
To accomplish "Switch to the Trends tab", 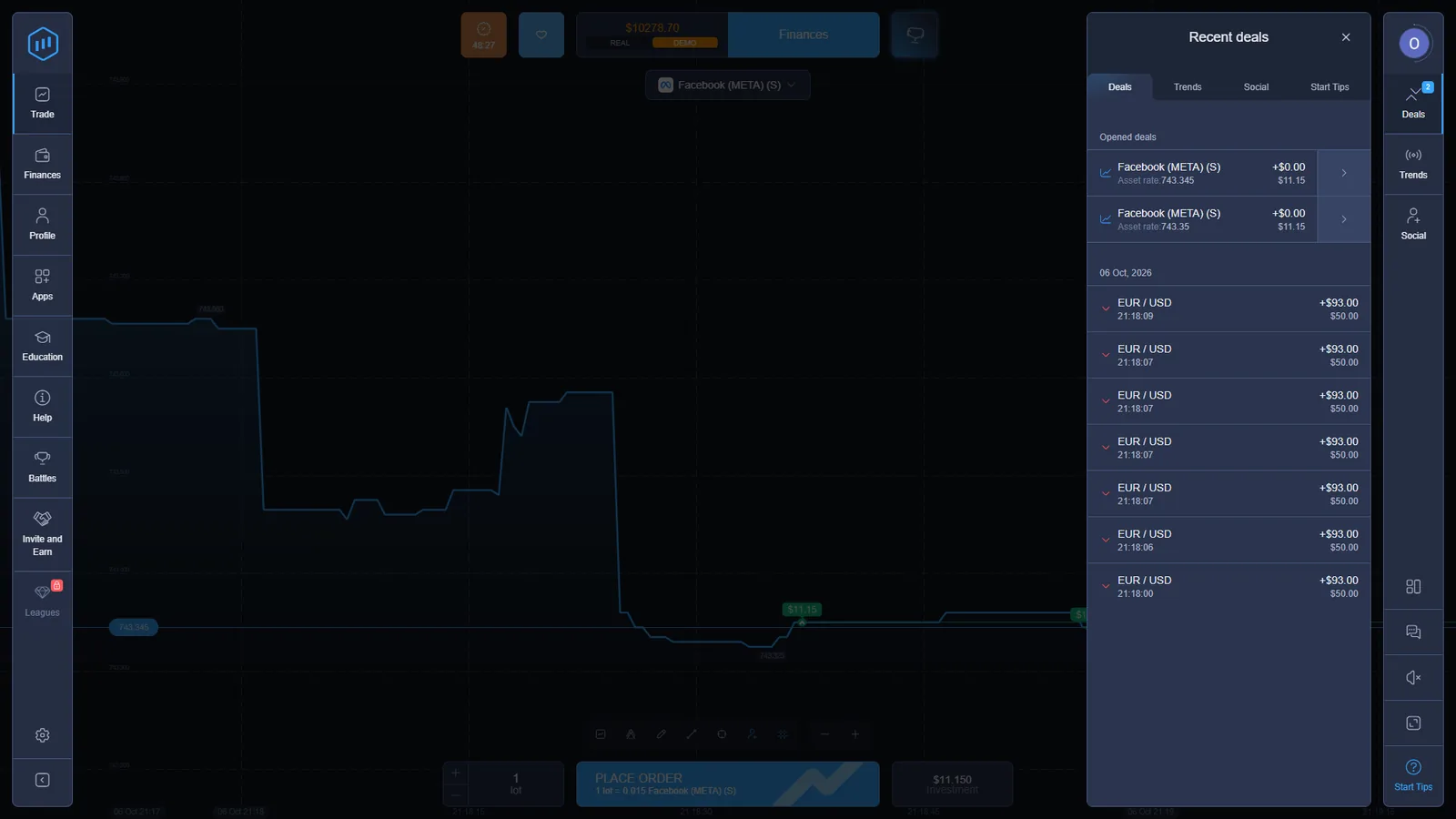I will tap(1188, 87).
